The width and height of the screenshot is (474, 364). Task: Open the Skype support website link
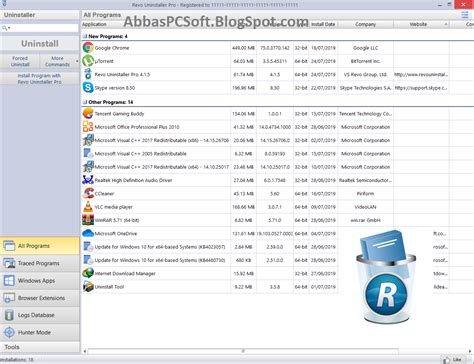(421, 88)
